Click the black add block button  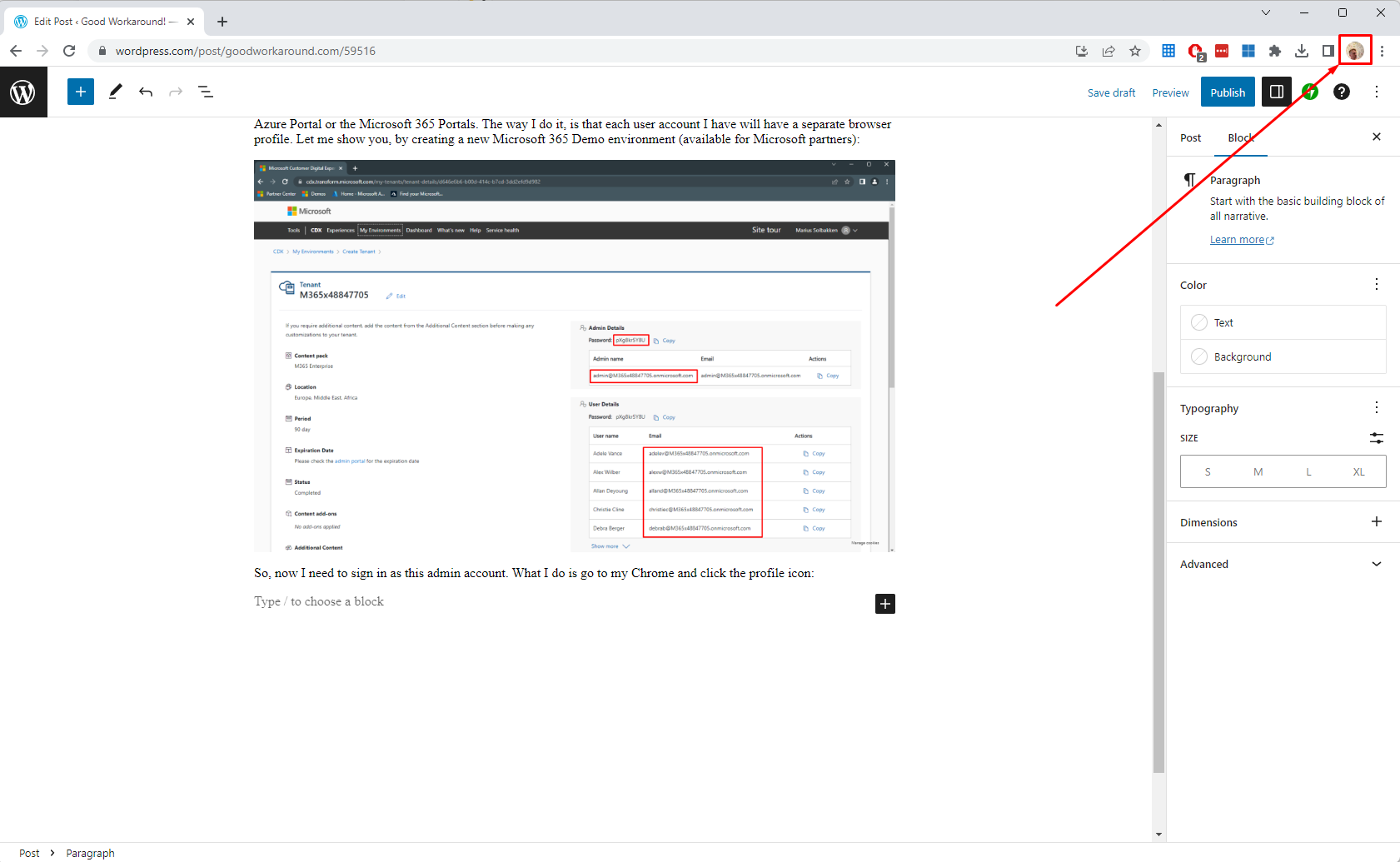click(884, 604)
